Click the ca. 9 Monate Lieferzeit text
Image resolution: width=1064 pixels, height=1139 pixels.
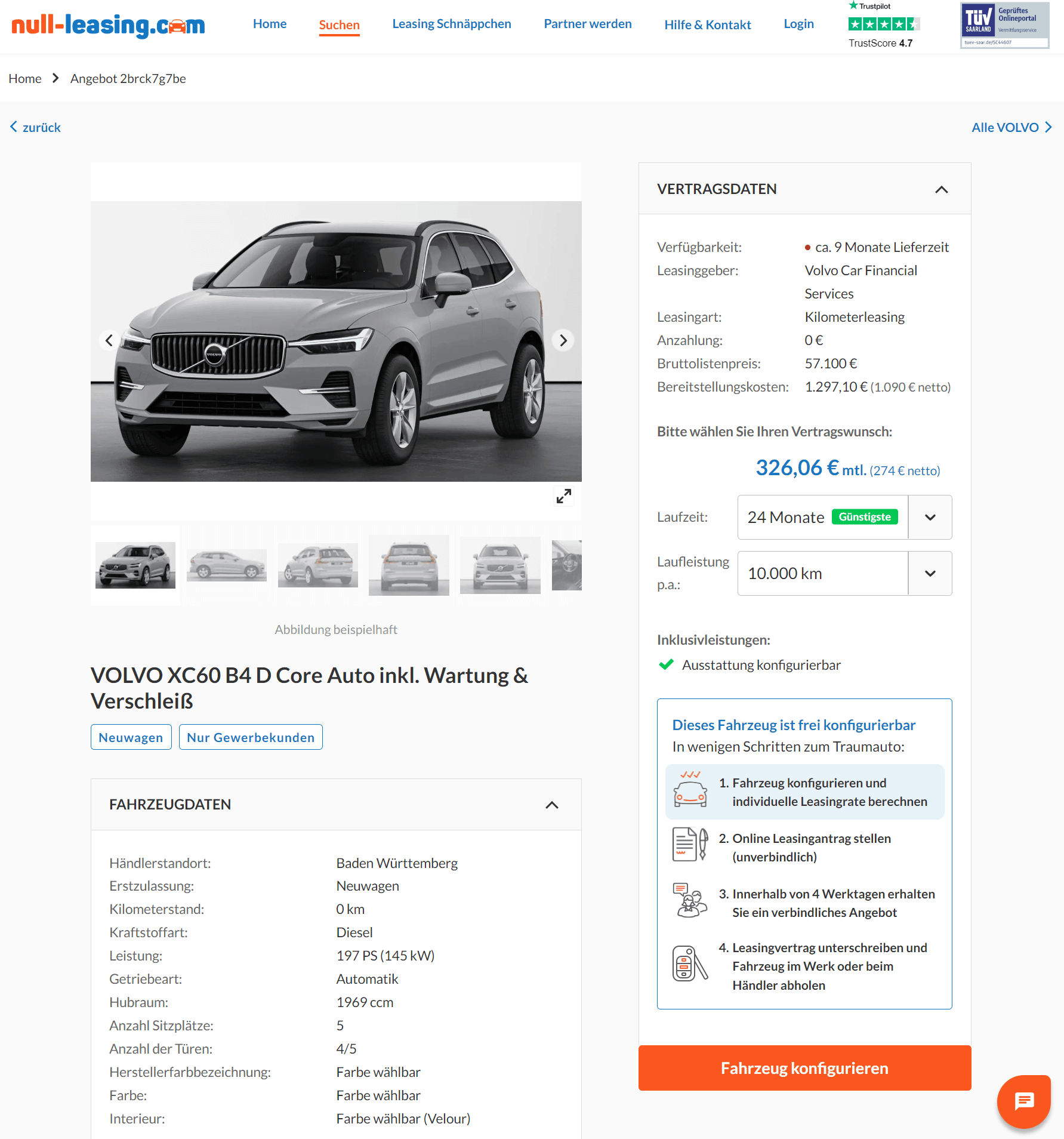882,247
